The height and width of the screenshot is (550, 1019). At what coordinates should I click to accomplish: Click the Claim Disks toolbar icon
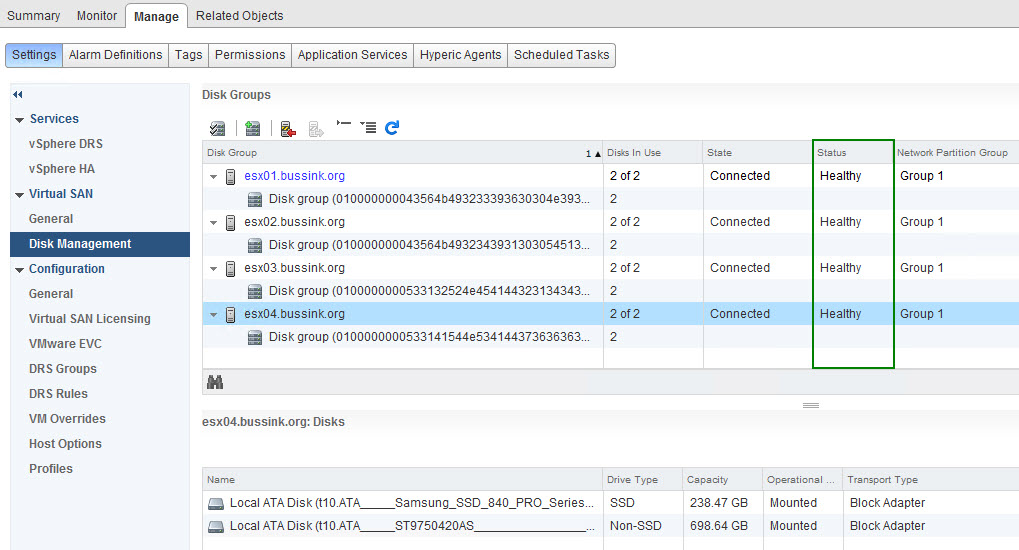[217, 128]
